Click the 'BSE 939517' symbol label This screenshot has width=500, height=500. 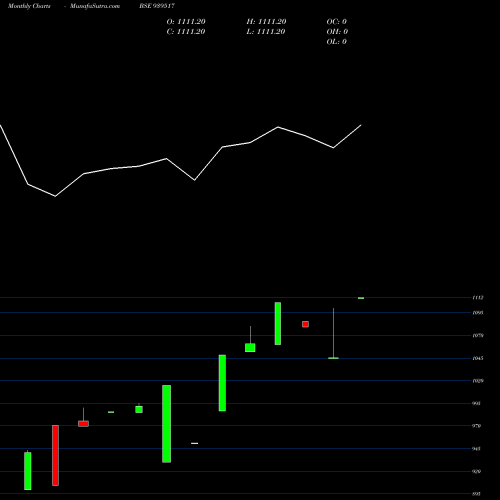click(x=157, y=6)
